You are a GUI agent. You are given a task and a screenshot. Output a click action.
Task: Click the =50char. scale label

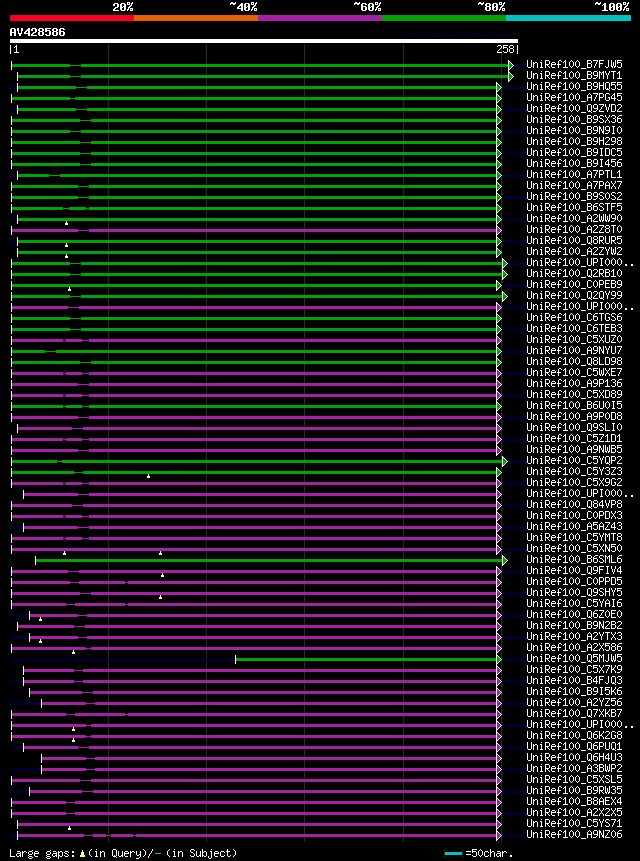[x=490, y=853]
